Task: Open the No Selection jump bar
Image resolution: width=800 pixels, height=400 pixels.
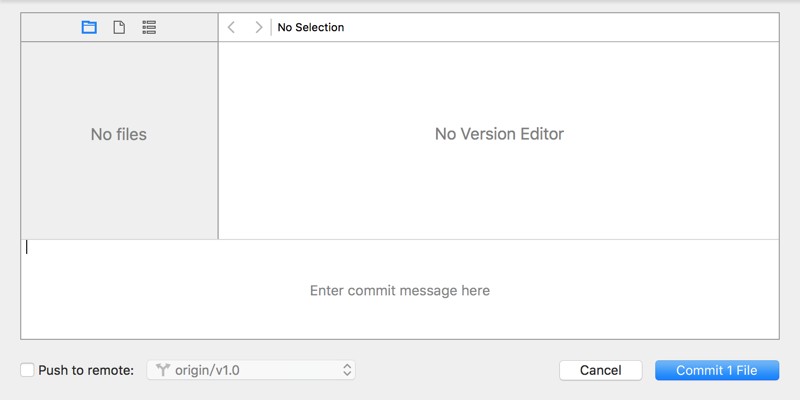Action: (311, 28)
